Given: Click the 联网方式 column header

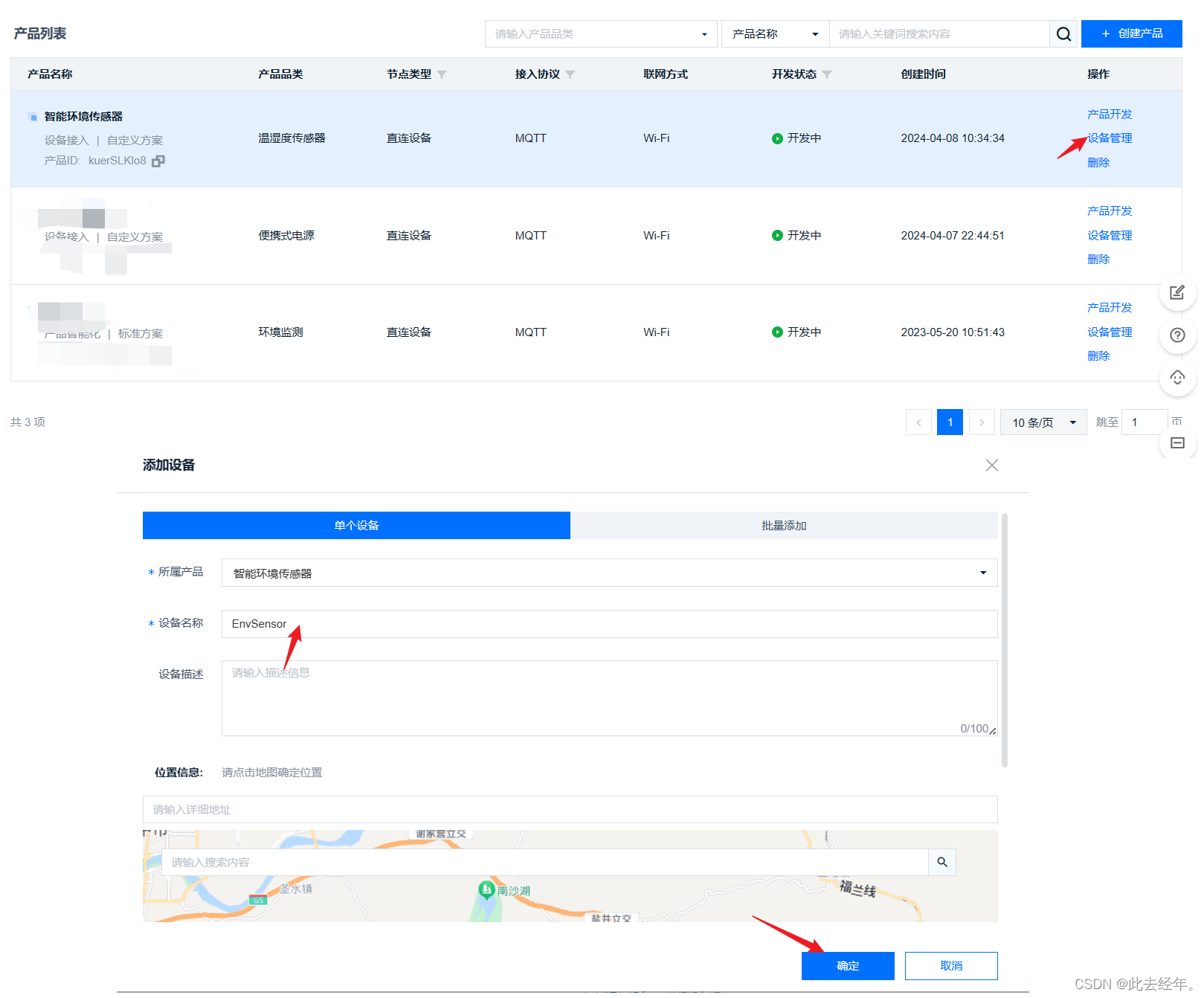Looking at the screenshot, I should click(x=666, y=74).
